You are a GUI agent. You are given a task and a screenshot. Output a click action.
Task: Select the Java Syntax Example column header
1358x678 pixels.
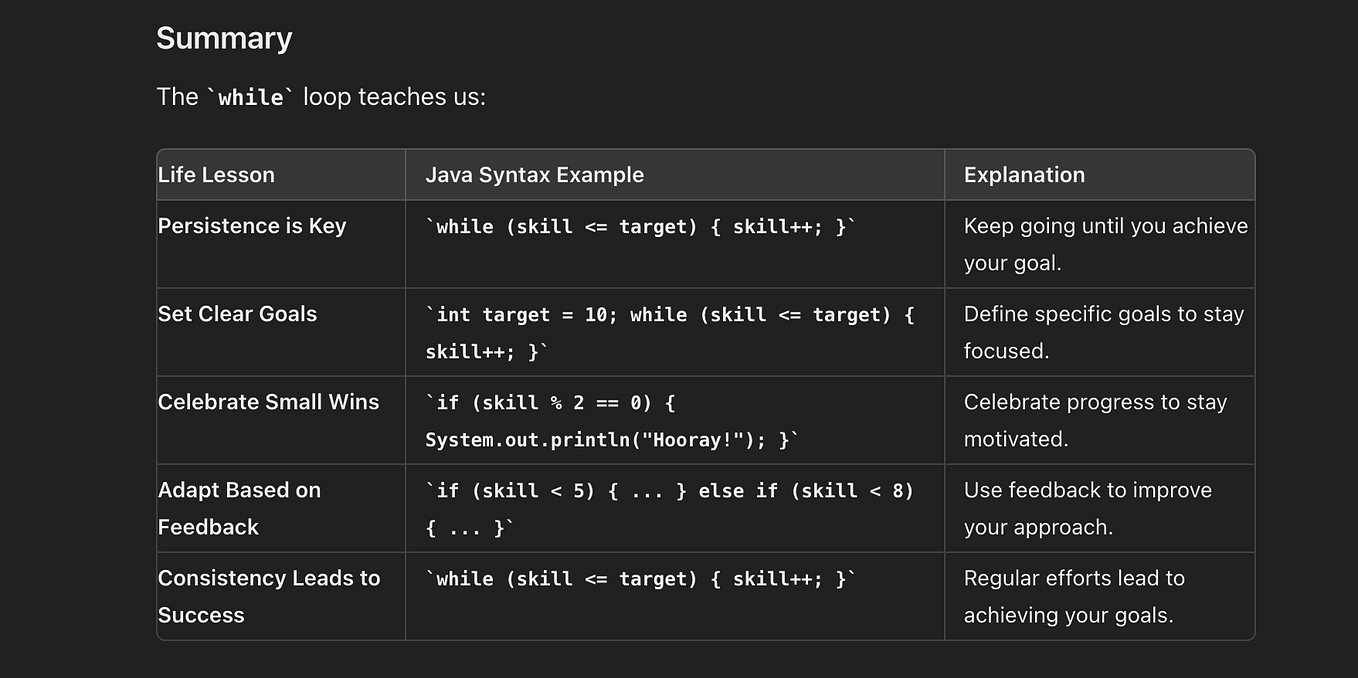[534, 175]
